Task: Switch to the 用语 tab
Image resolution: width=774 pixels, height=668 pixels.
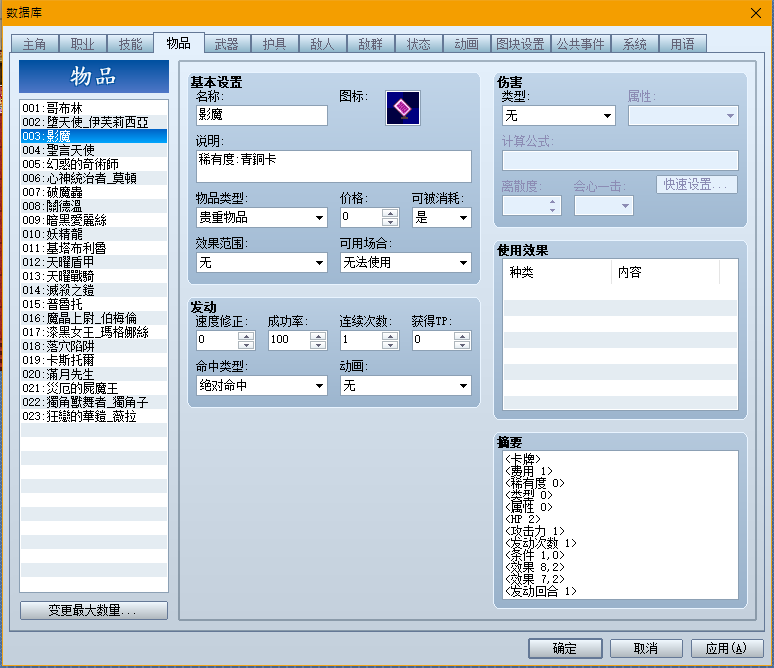Action: 682,44
